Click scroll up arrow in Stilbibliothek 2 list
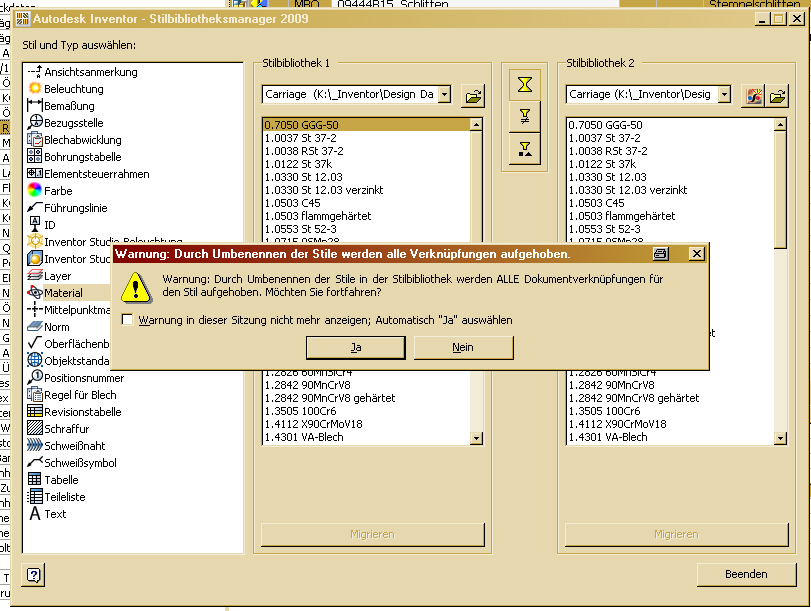811x611 pixels. pos(780,125)
